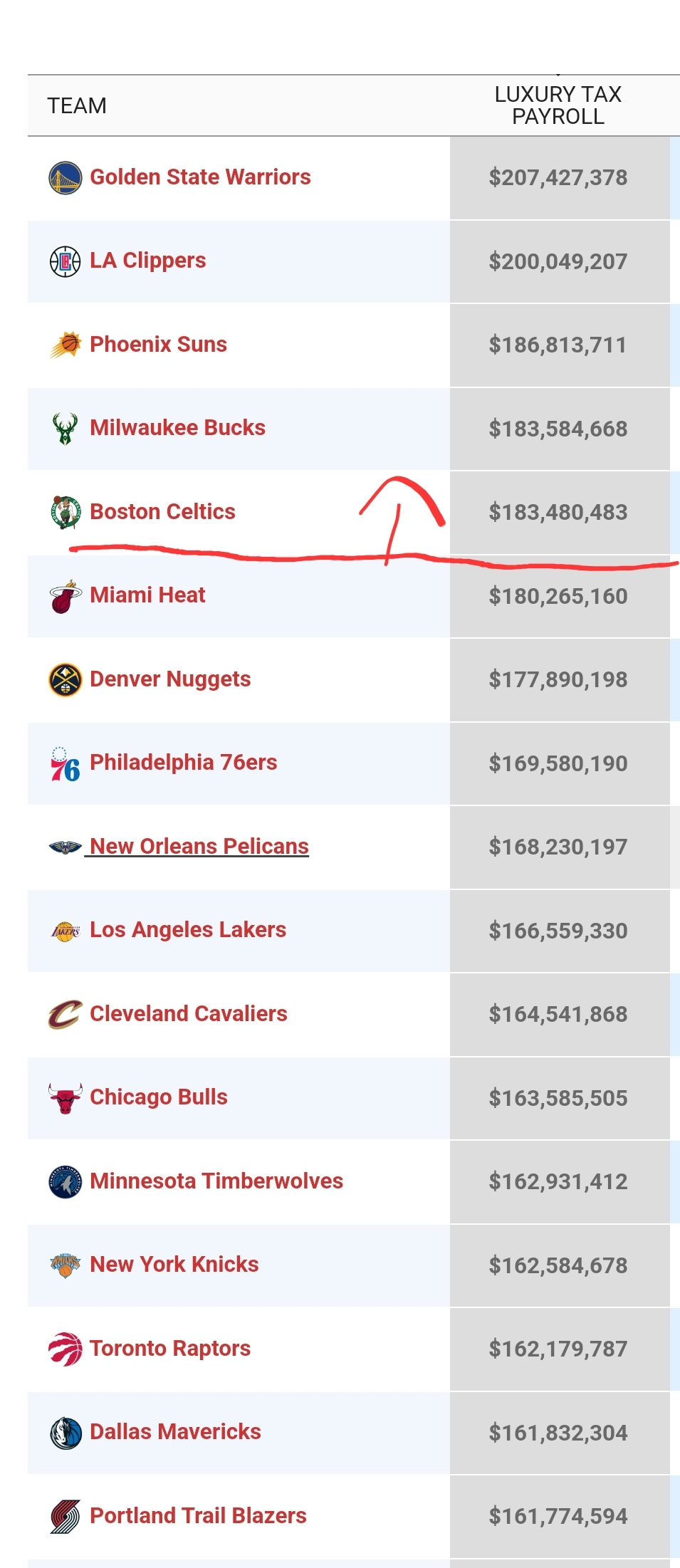The height and width of the screenshot is (1568, 680).
Task: Click the Toronto Raptors logo
Action: point(65,1349)
